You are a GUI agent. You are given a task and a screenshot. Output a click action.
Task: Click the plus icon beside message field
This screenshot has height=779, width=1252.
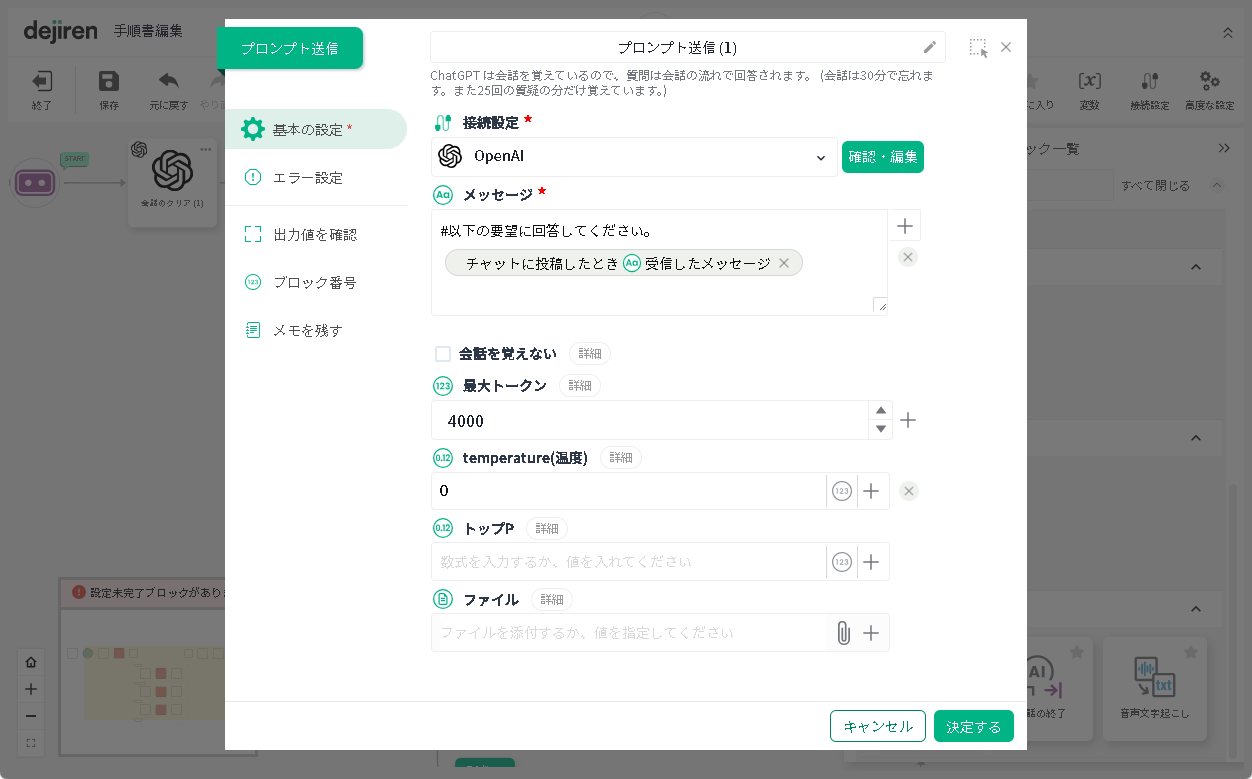(905, 226)
